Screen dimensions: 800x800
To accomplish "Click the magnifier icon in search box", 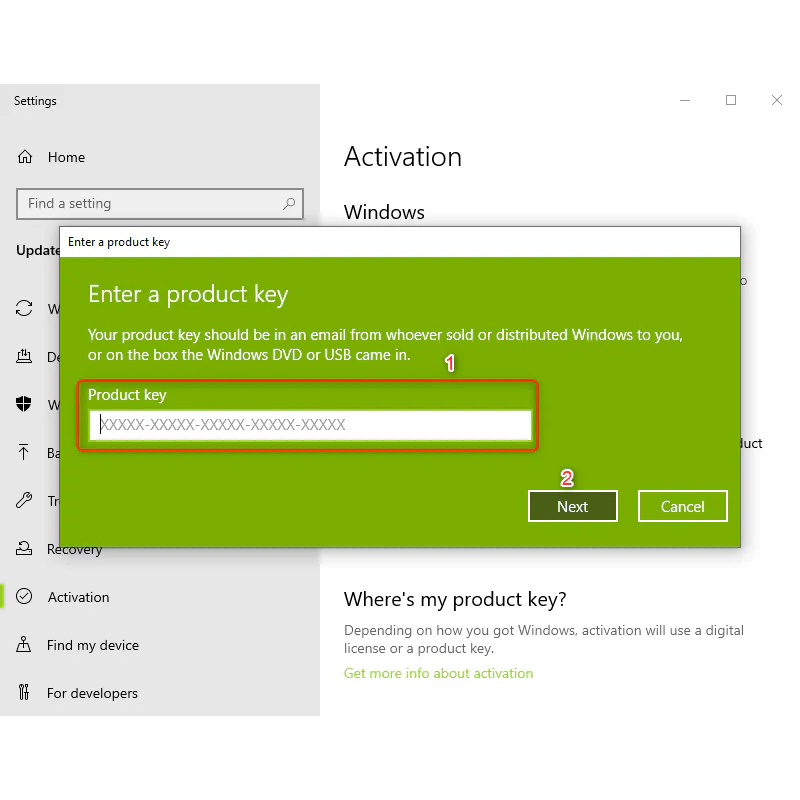I will pos(289,203).
